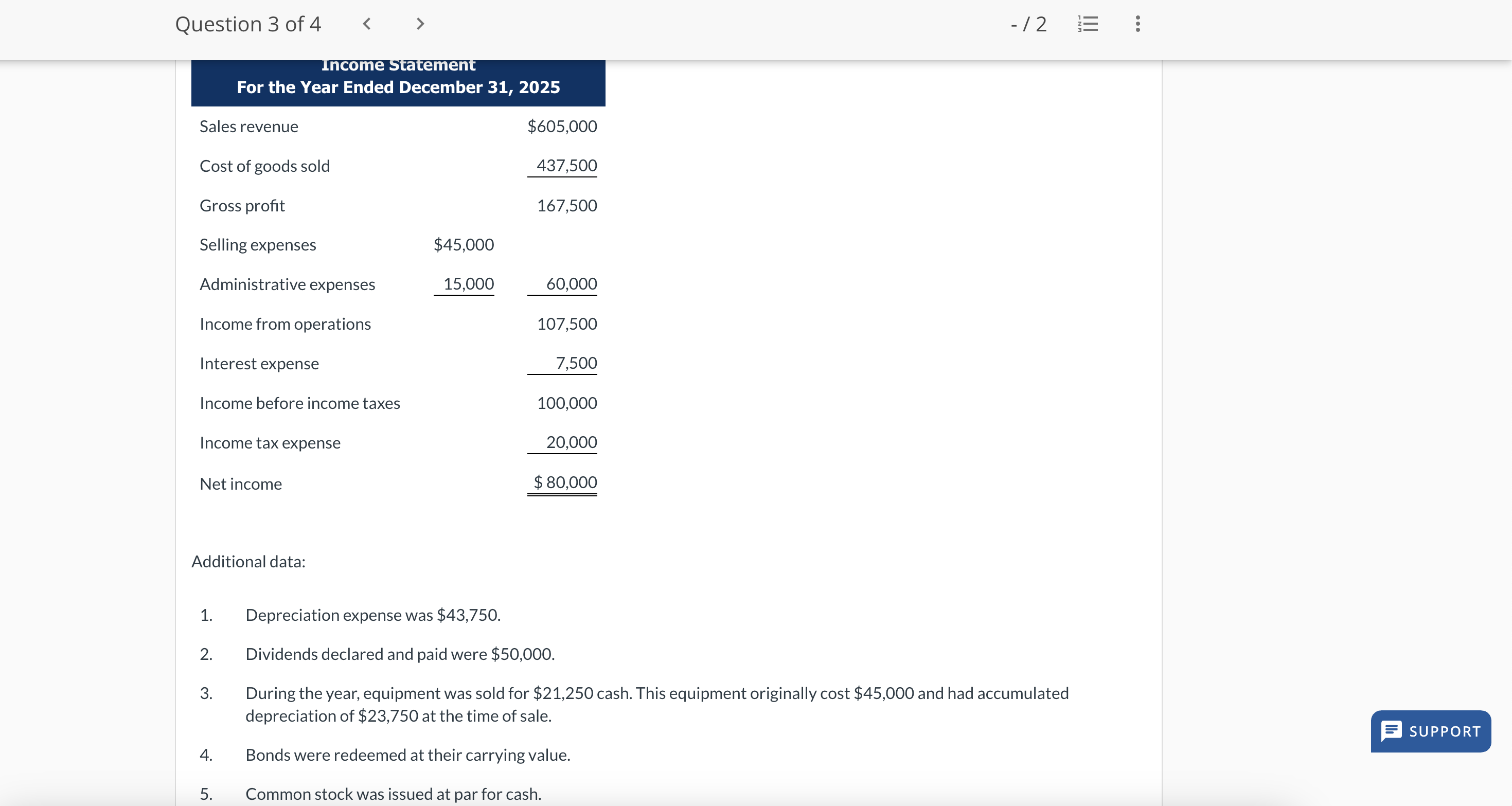Click the dividends declared $50,000 sentence

(x=400, y=654)
